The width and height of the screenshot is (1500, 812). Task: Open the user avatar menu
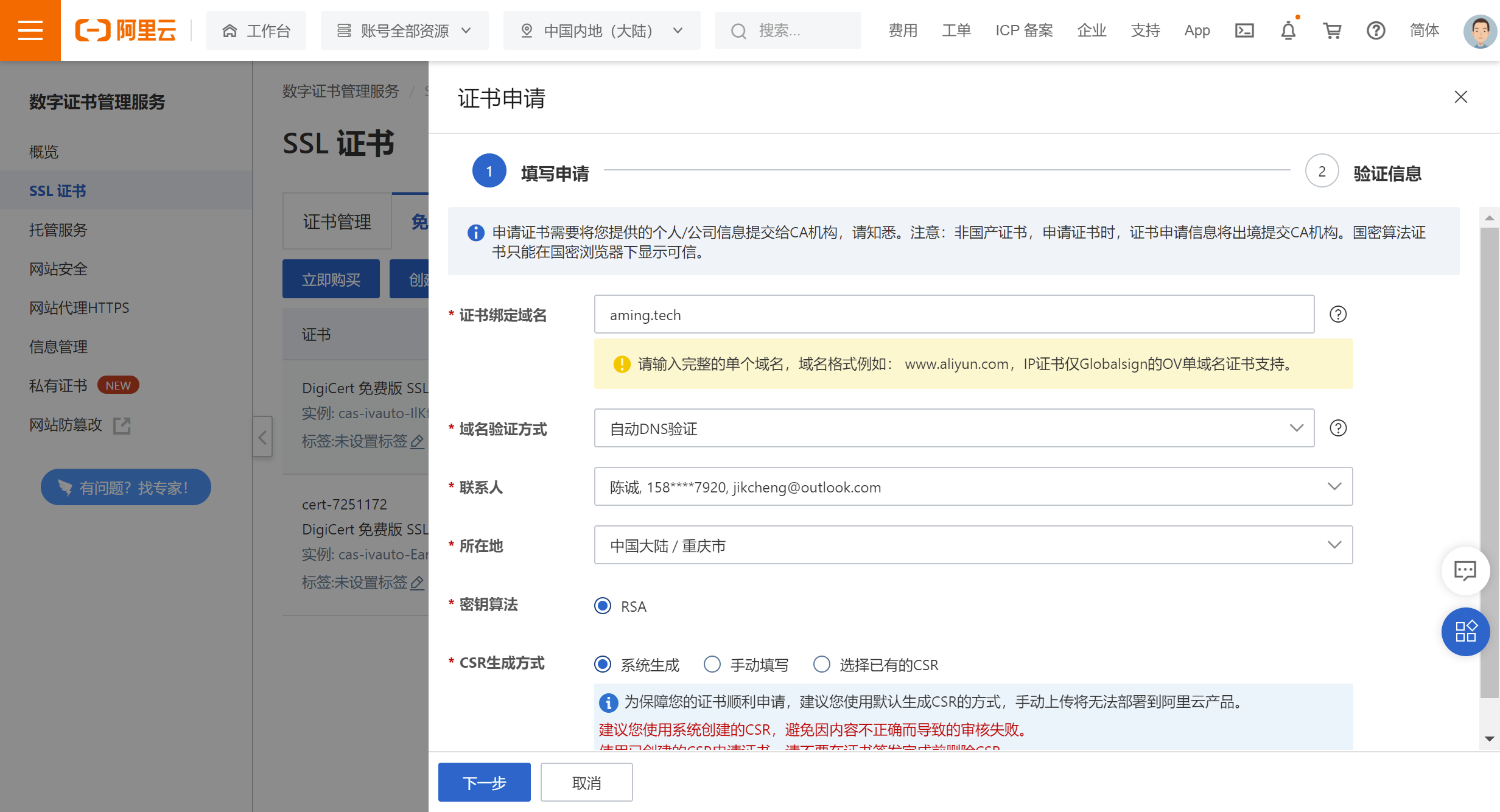[1481, 30]
